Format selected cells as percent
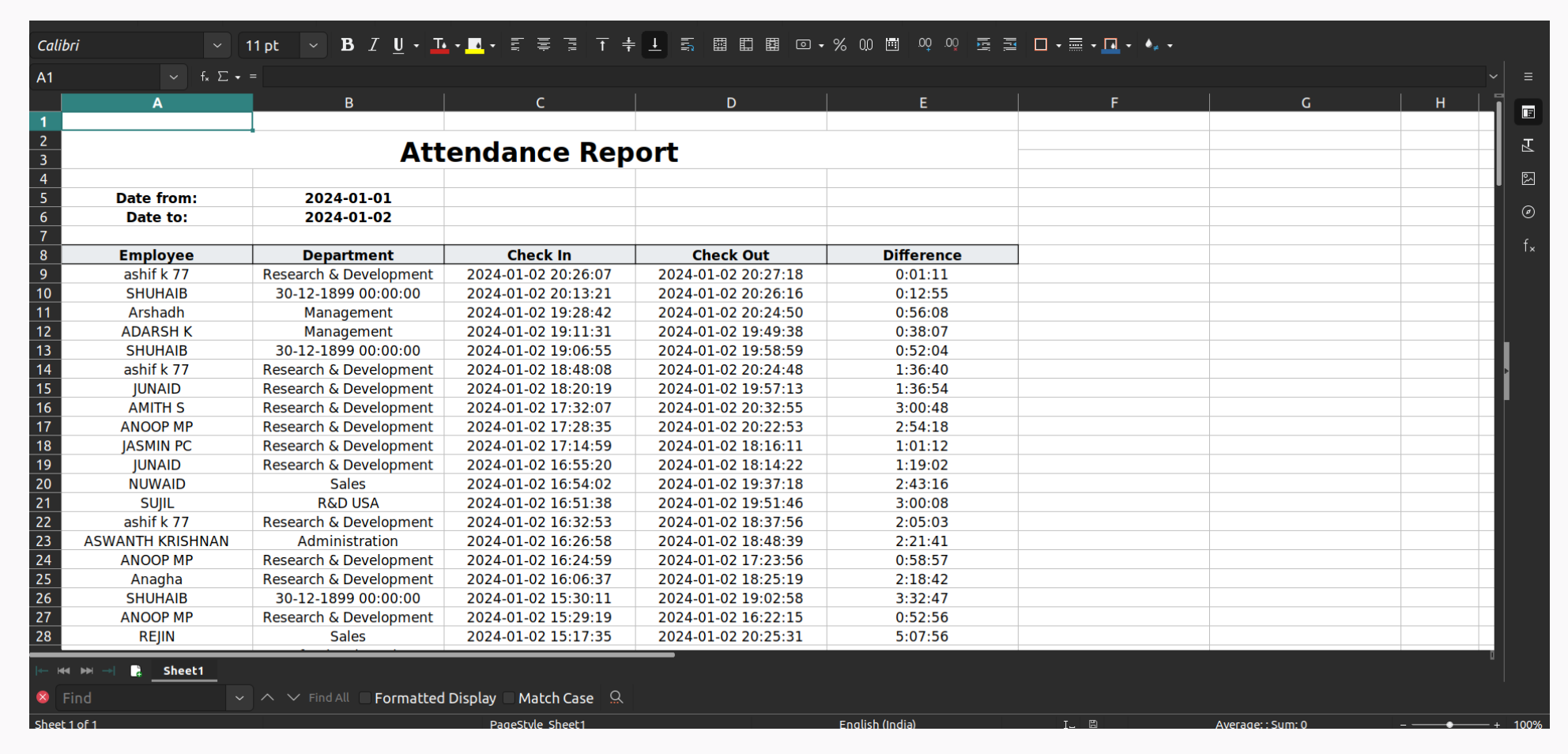 tap(840, 45)
